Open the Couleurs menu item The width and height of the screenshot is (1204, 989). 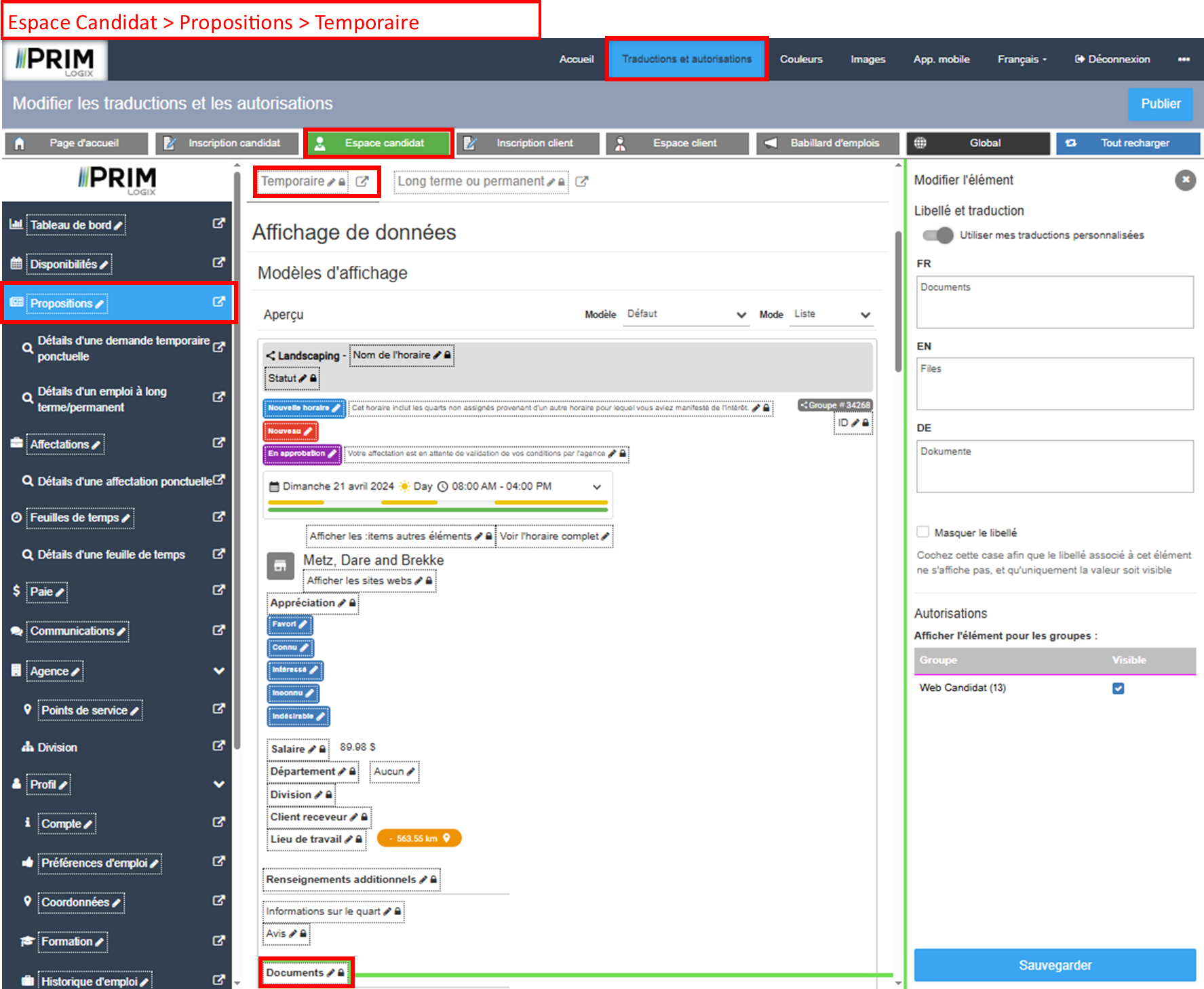(x=801, y=59)
